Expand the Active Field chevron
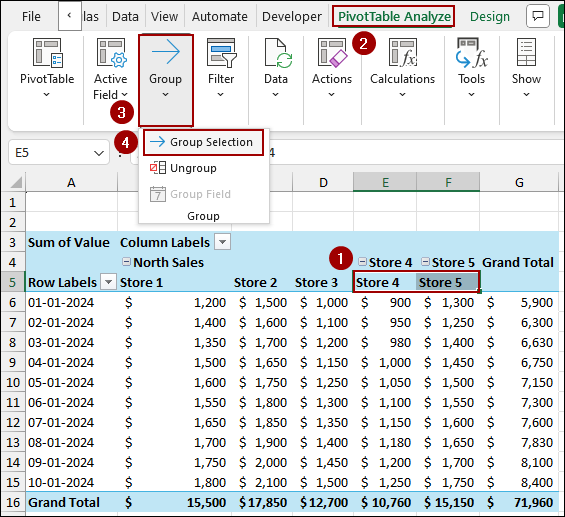This screenshot has height=517, width=565. tap(125, 94)
